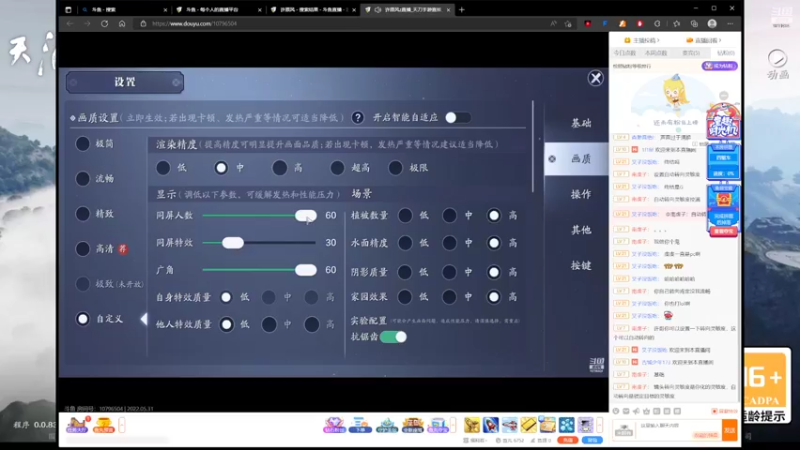Open the 画质 settings tab
Screen dimensions: 800x450
click(577, 159)
